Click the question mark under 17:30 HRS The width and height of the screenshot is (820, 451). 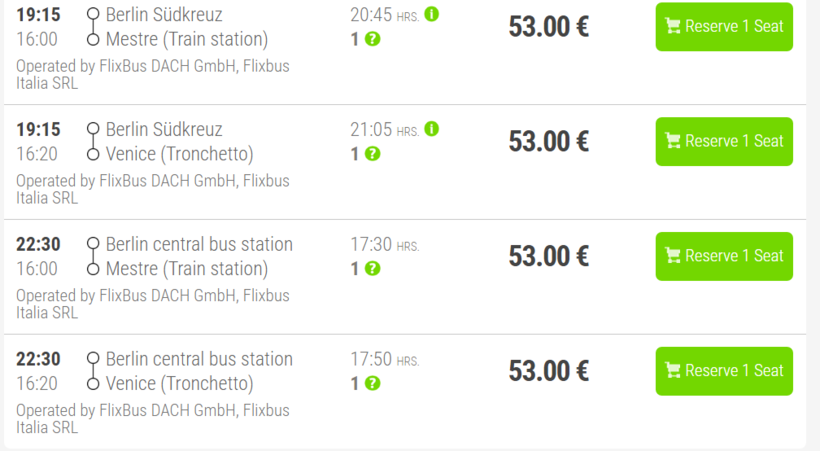coord(373,269)
